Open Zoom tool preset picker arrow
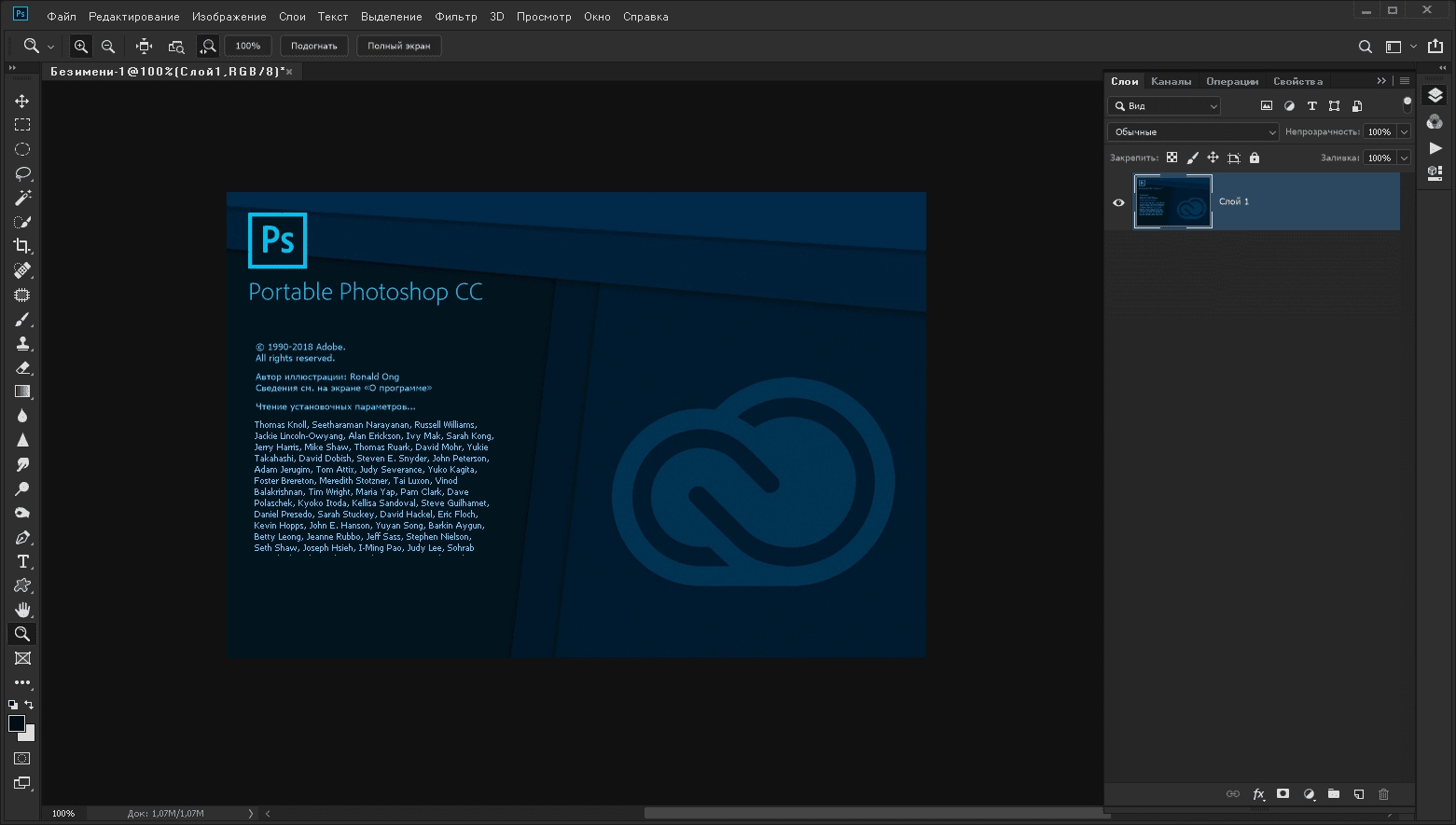Screen dimensions: 1456x825 pyautogui.click(x=50, y=47)
